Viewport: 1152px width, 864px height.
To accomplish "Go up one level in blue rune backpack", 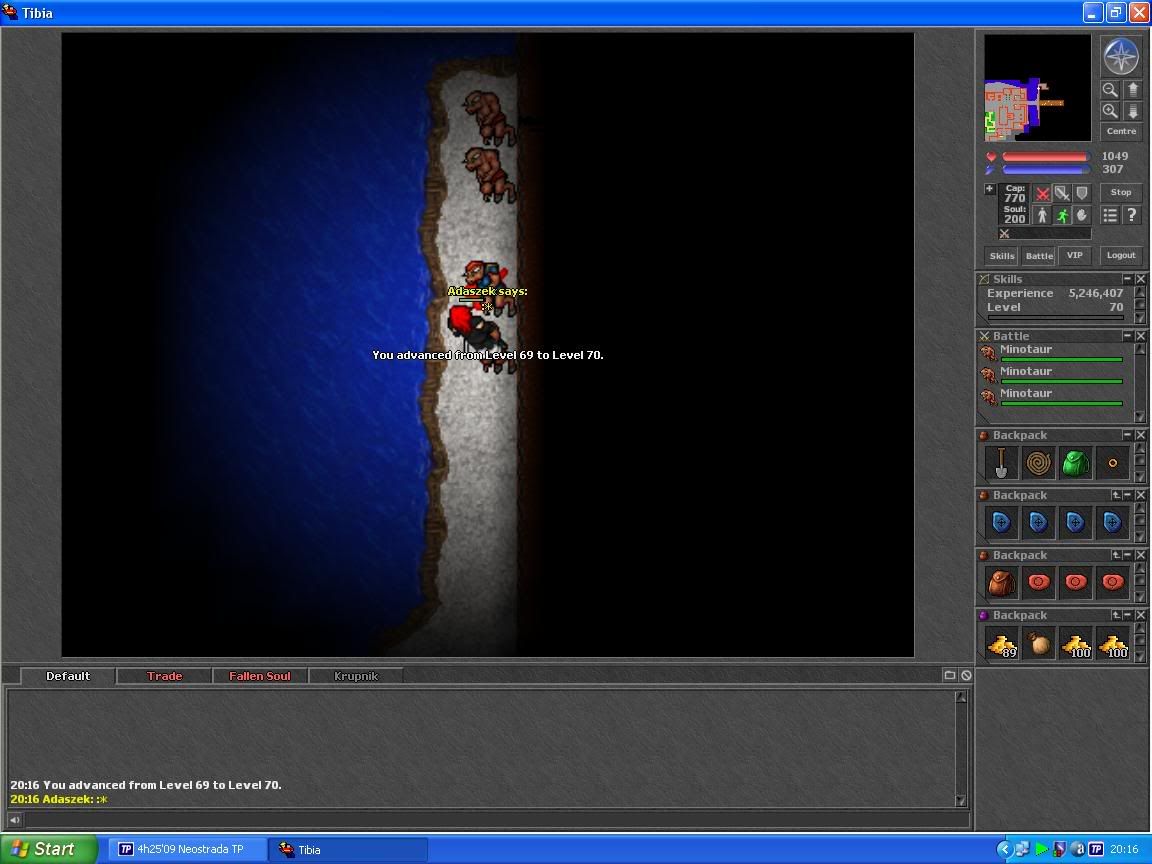I will click(1116, 495).
